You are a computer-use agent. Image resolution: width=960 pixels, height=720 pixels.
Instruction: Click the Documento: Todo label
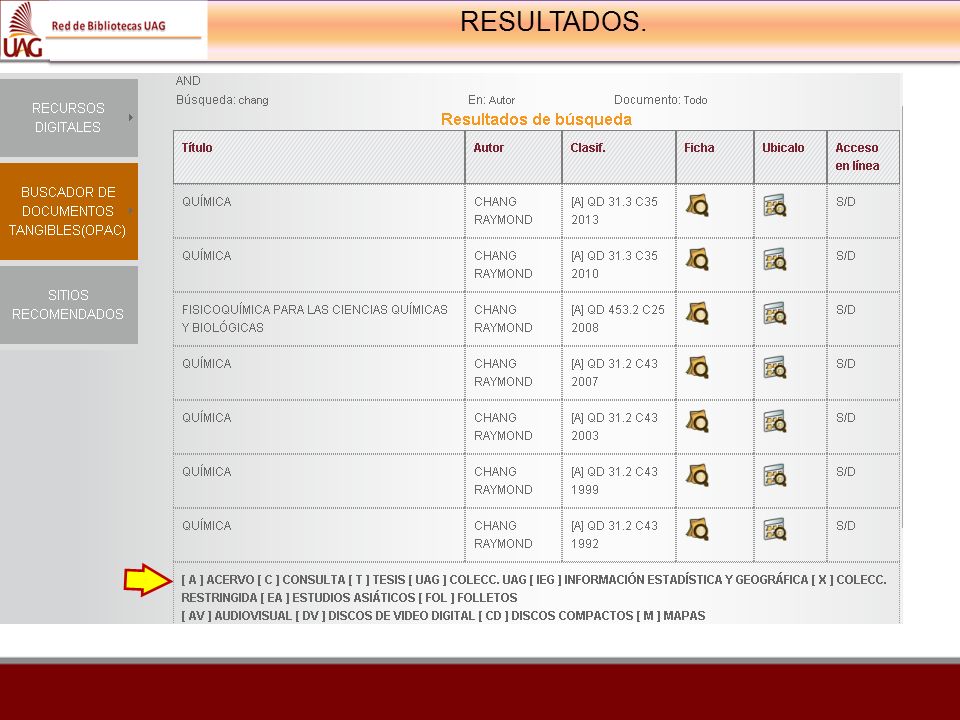pyautogui.click(x=661, y=100)
